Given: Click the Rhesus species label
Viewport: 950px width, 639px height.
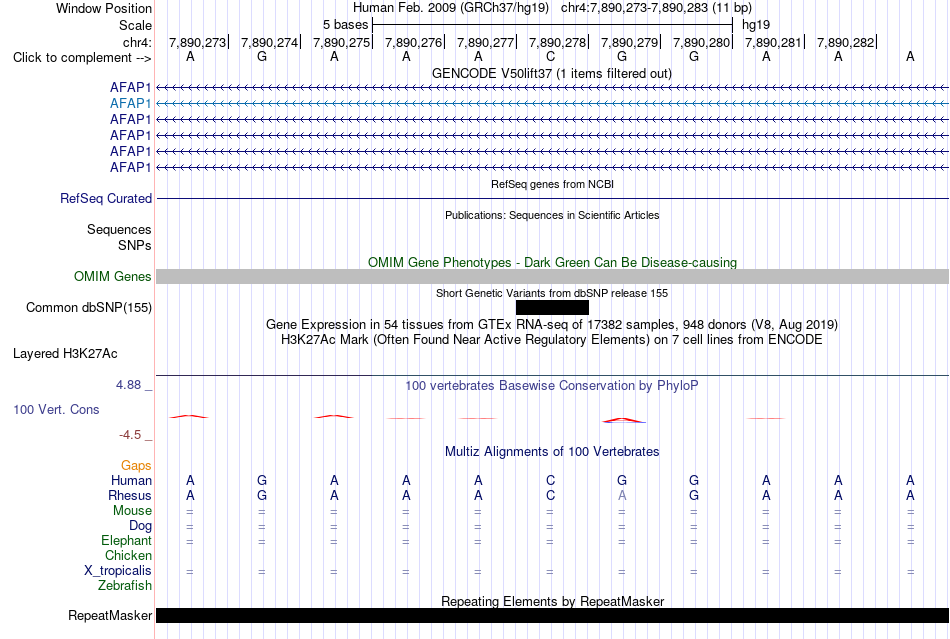Looking at the screenshot, I should 130,495.
